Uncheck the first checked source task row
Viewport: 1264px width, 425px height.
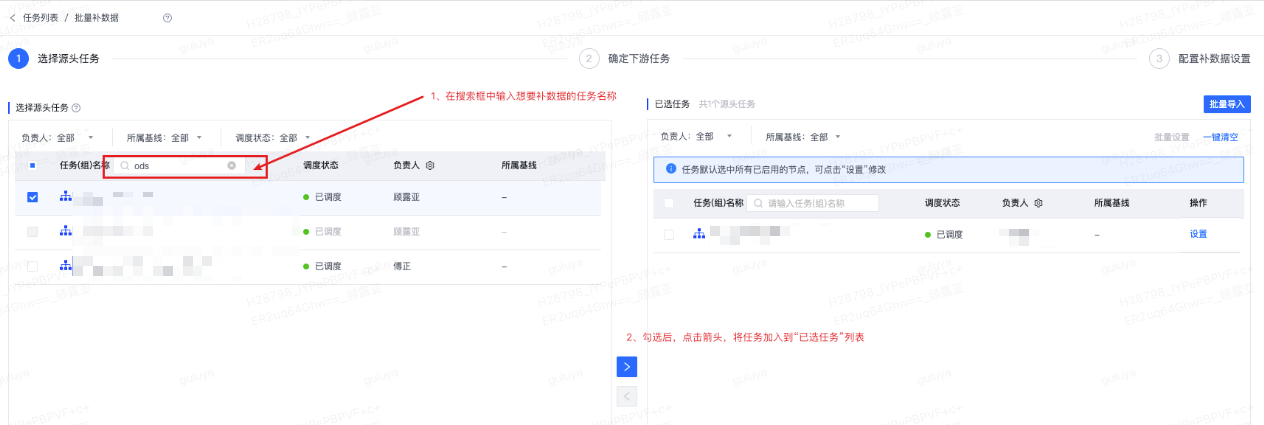(33, 198)
